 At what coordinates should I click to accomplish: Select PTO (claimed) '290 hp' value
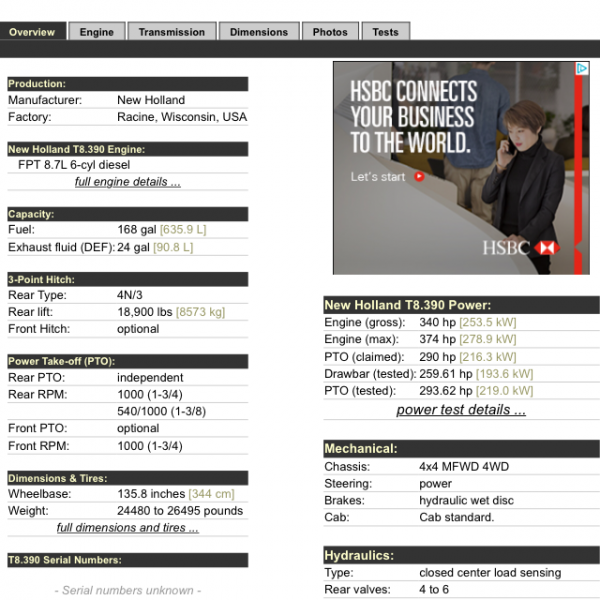click(437, 357)
